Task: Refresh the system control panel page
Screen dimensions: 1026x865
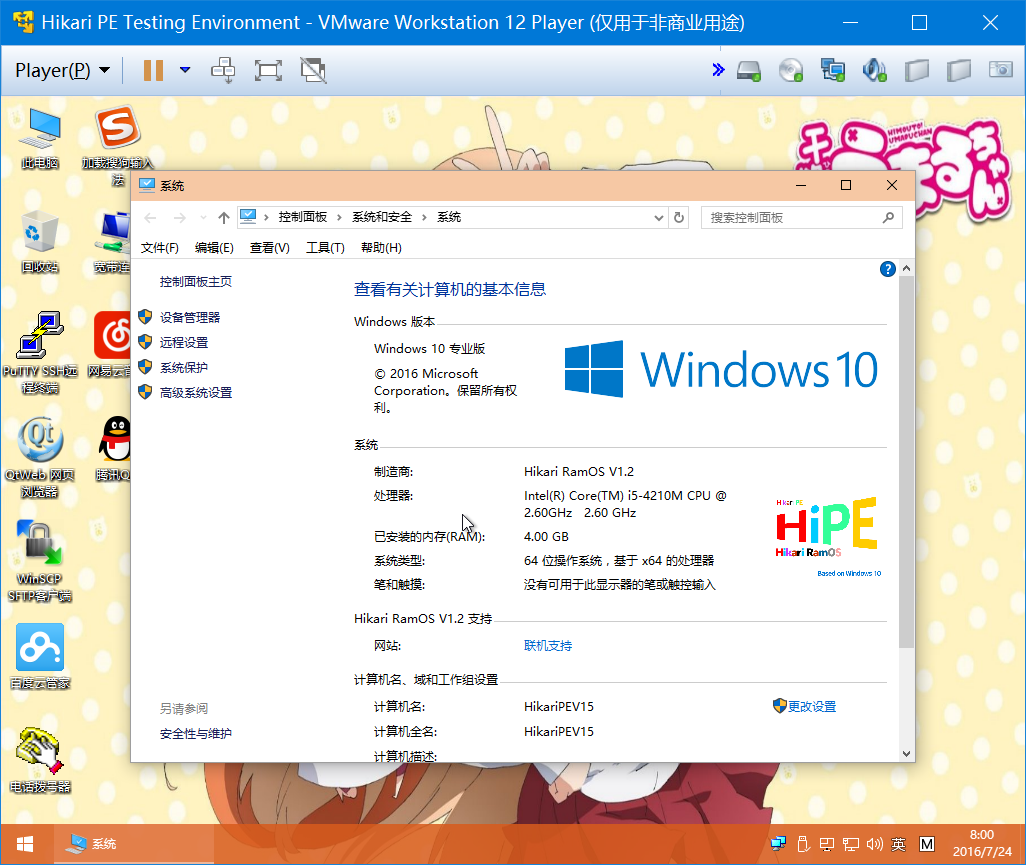Action: click(679, 217)
